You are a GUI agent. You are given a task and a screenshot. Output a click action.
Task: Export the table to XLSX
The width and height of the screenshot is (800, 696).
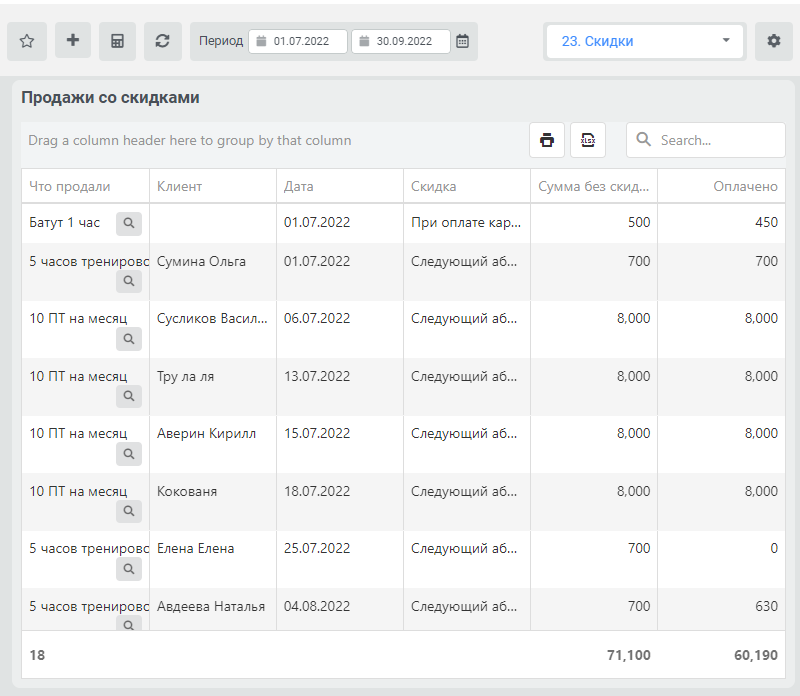click(588, 140)
